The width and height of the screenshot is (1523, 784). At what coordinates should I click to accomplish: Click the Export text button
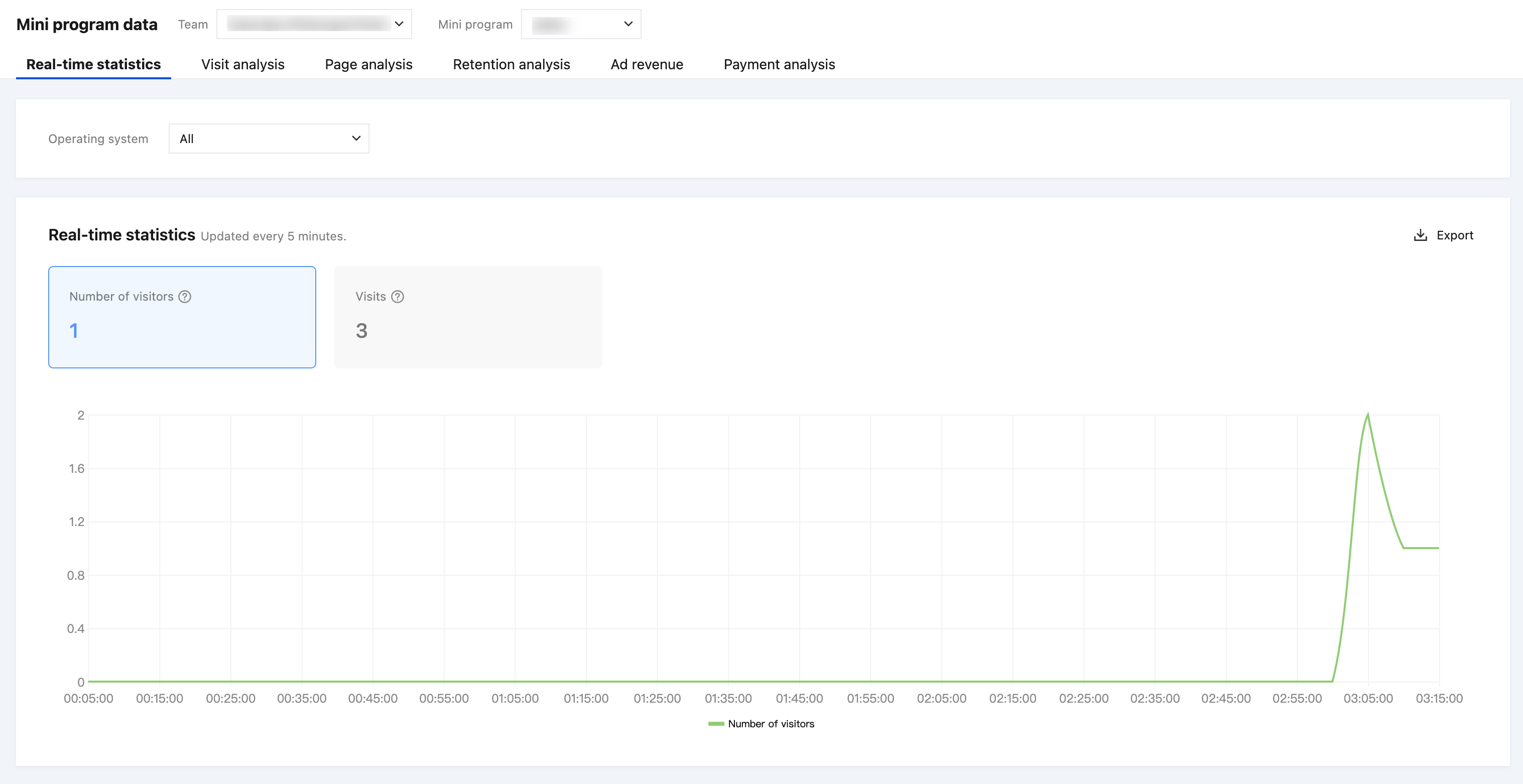(x=1454, y=235)
